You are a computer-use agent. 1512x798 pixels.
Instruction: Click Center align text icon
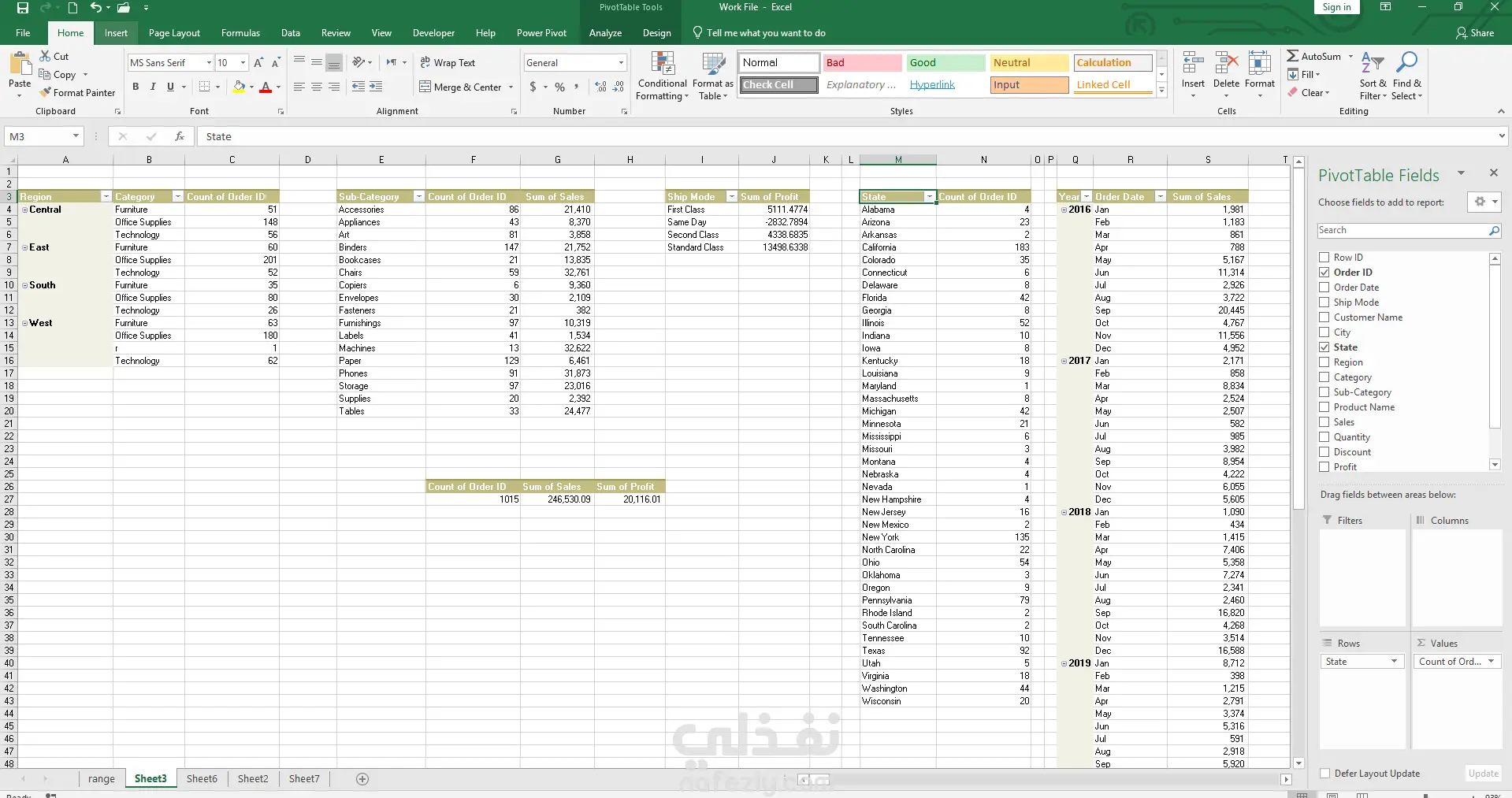coord(317,87)
